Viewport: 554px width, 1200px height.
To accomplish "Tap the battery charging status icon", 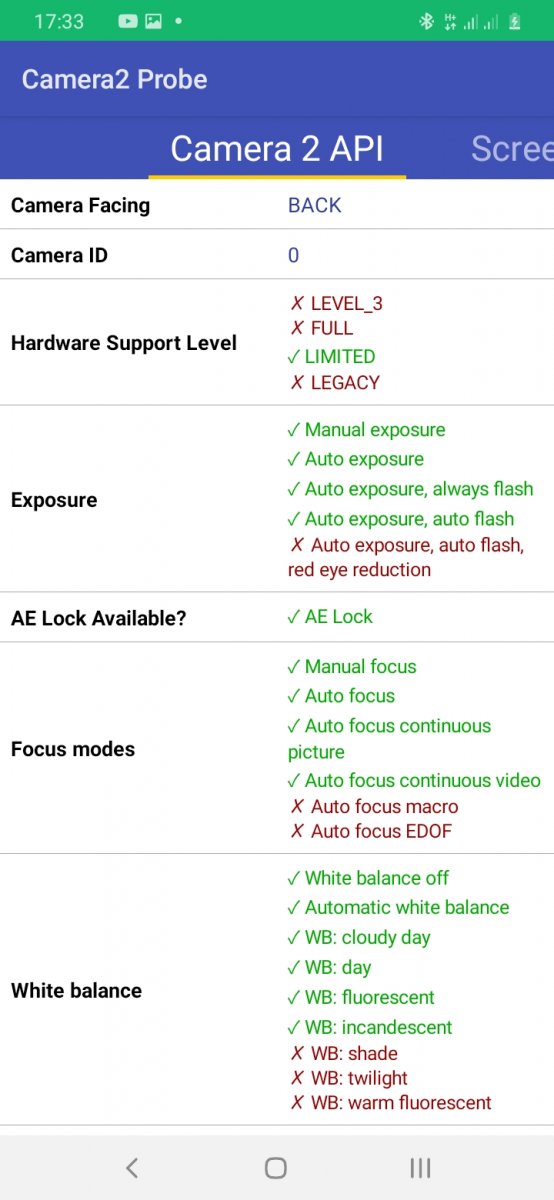I will (x=515, y=21).
